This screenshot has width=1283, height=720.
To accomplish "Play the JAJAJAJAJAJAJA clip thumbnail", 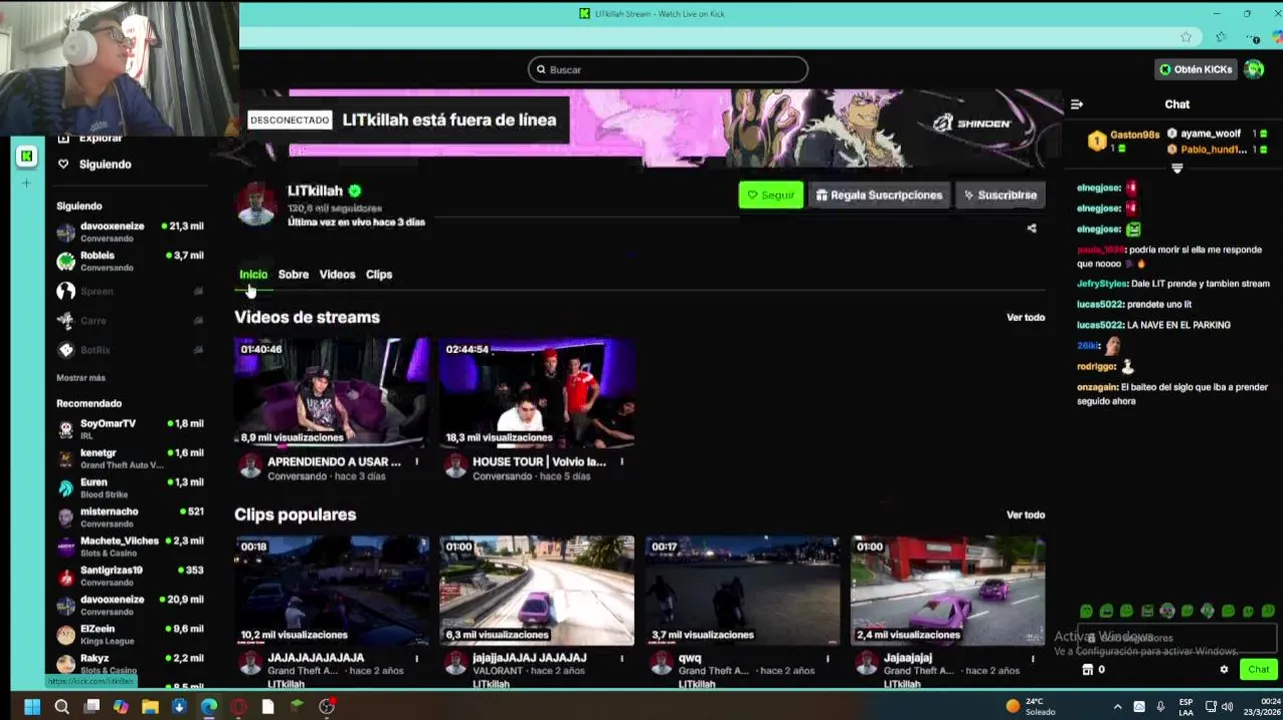I will coord(332,590).
